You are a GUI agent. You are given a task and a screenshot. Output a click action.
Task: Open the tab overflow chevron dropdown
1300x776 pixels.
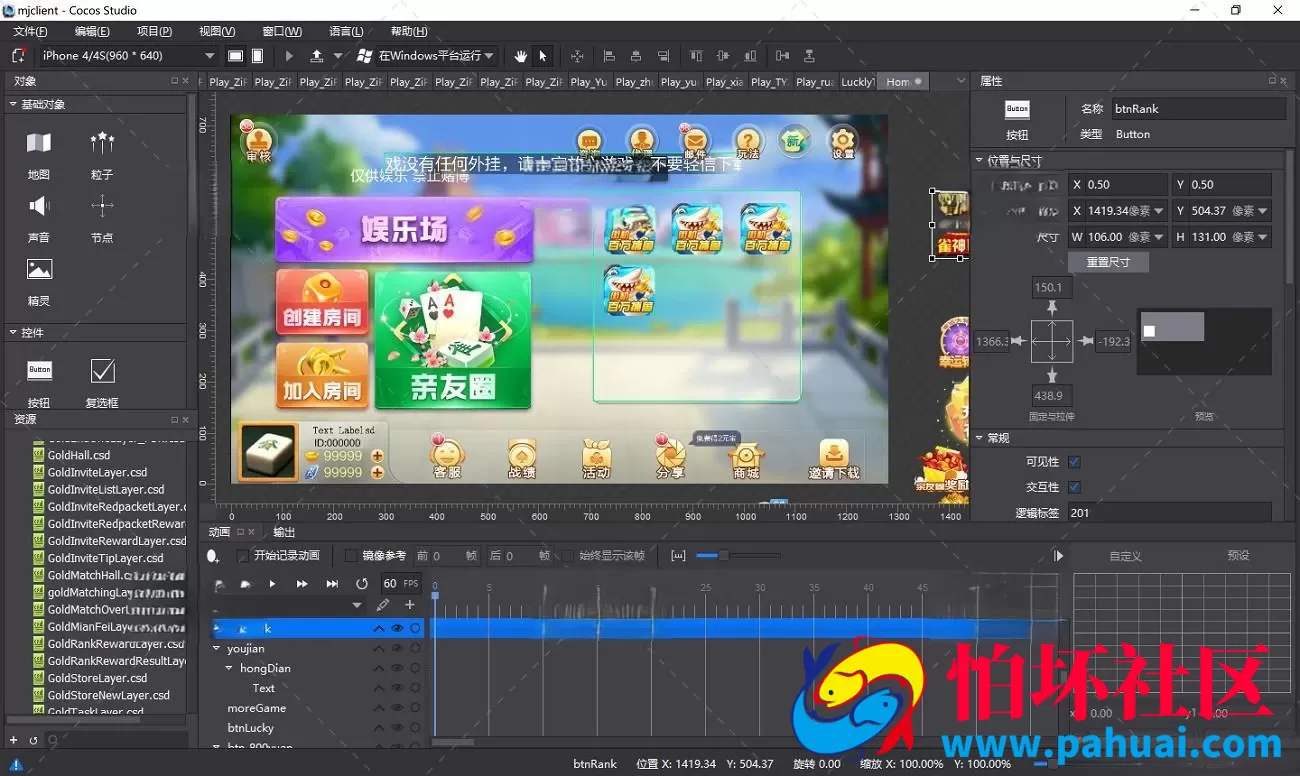click(961, 81)
